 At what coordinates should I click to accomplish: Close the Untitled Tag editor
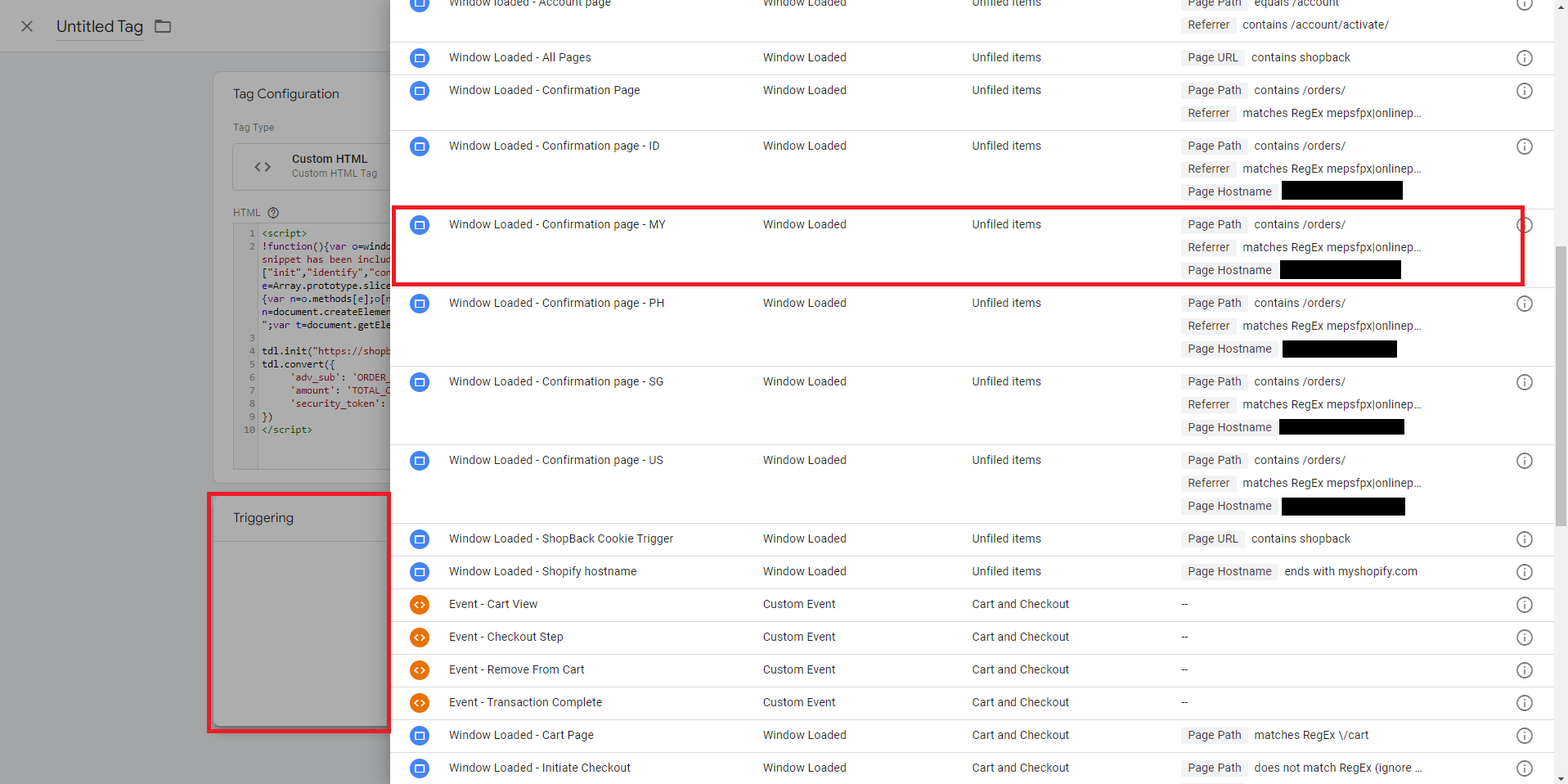coord(27,26)
